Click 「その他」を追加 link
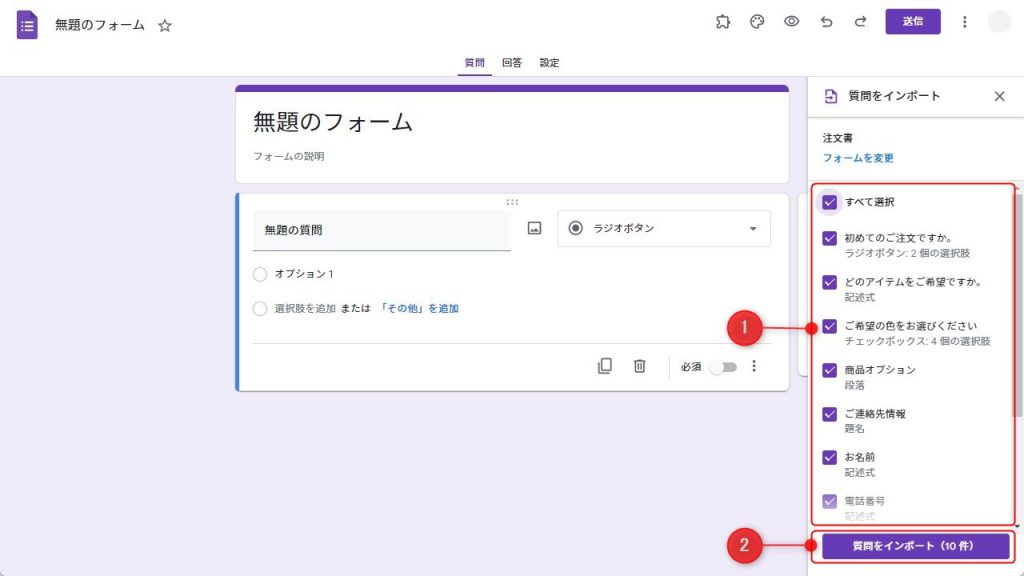This screenshot has height=576, width=1024. [x=419, y=308]
